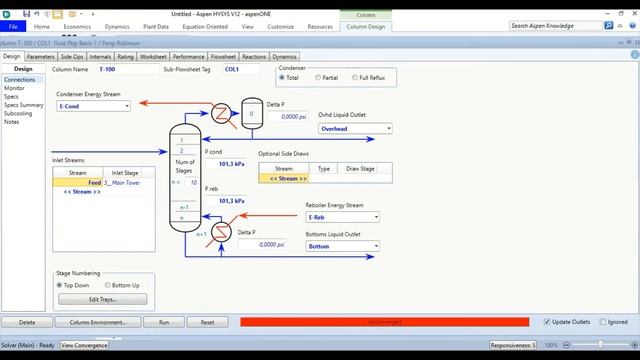640x360 pixels.
Task: Toggle the Update Outlets checkbox
Action: (547, 322)
